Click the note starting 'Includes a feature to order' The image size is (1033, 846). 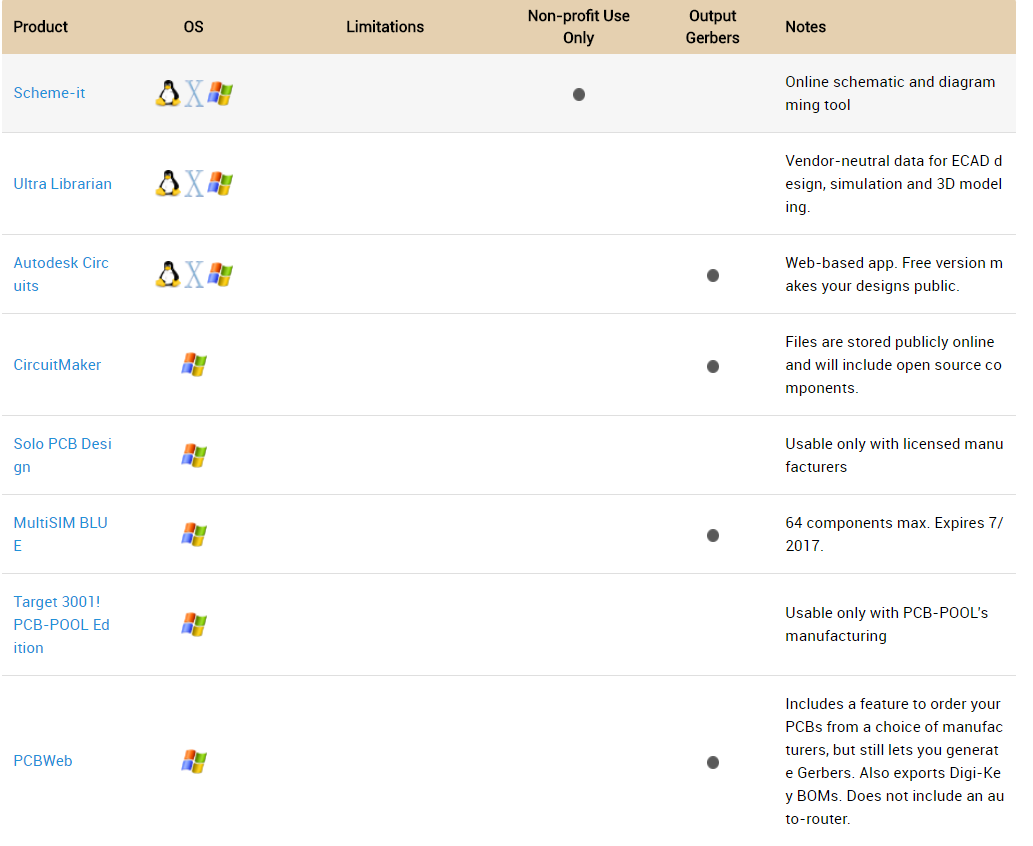click(x=895, y=761)
